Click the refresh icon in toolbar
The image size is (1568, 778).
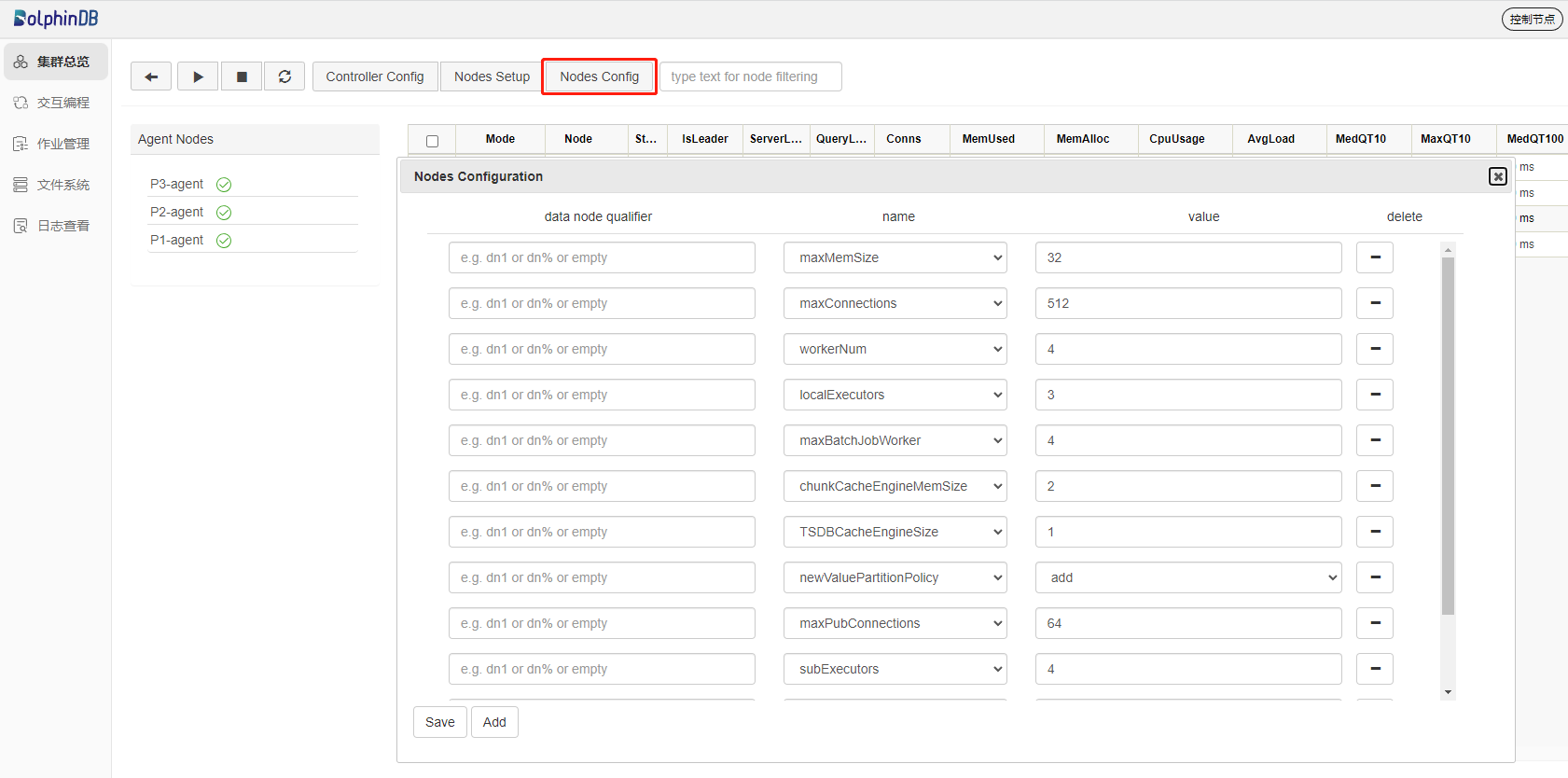(284, 76)
